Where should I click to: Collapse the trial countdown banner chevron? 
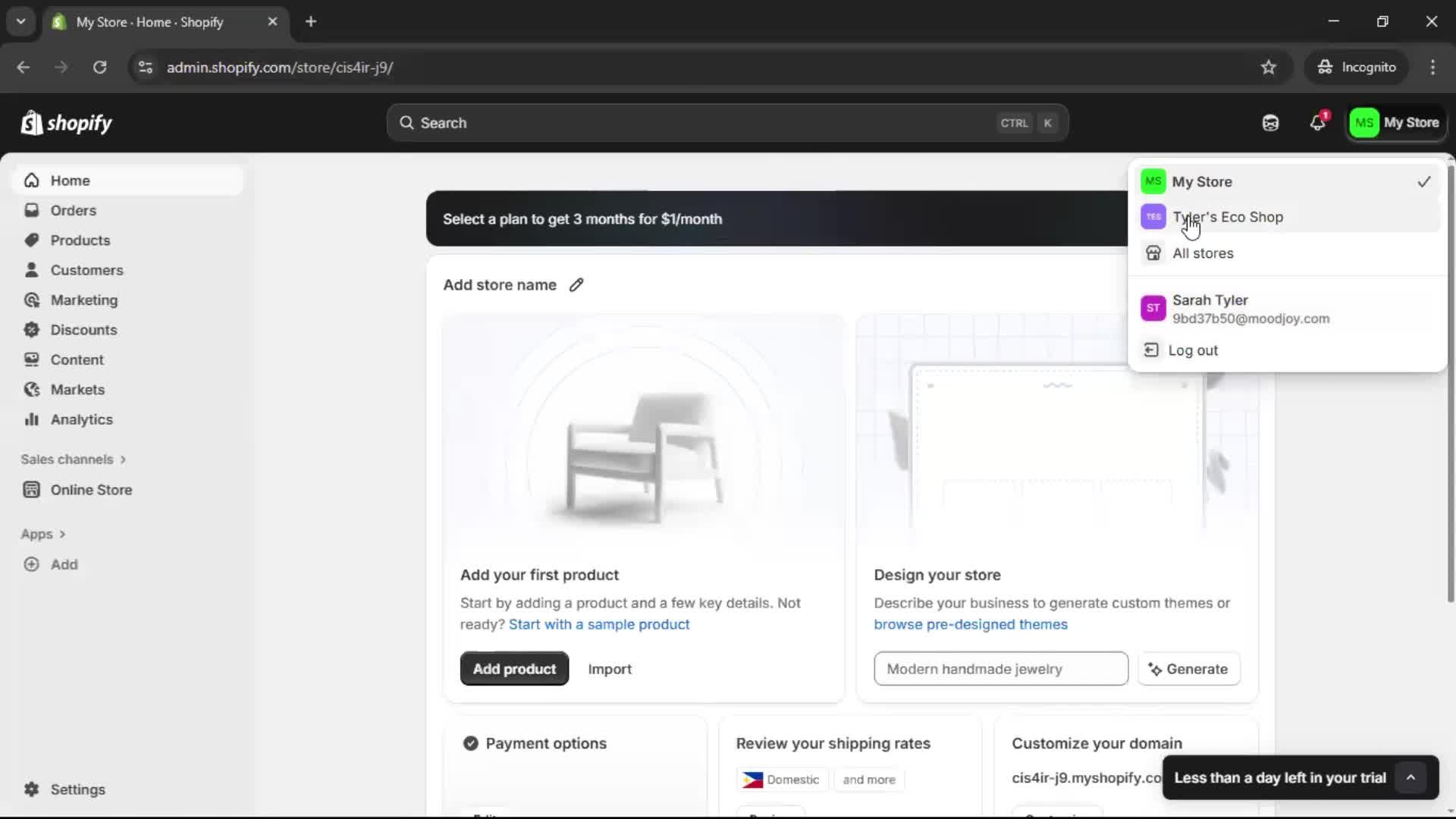click(x=1411, y=777)
